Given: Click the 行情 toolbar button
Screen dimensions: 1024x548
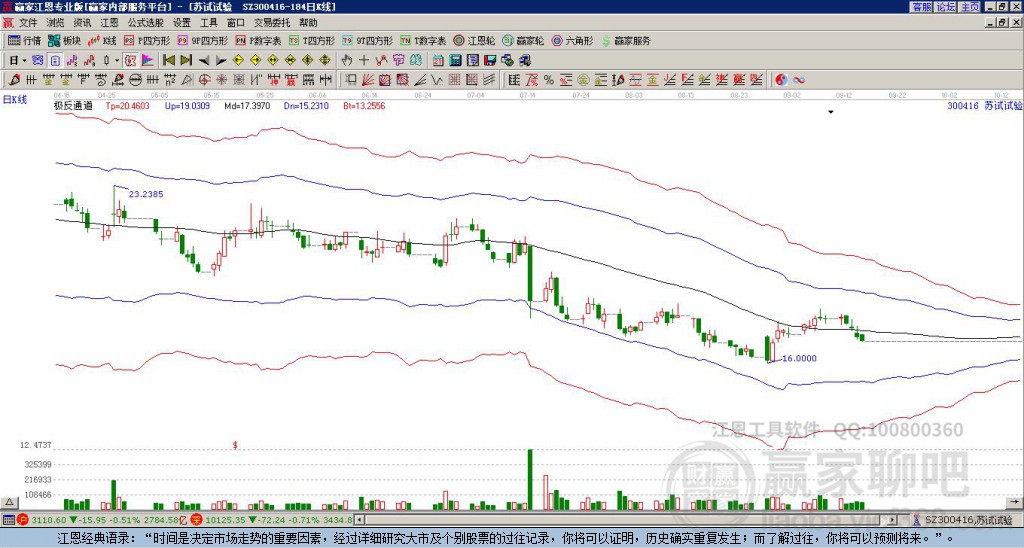Looking at the screenshot, I should tap(24, 40).
